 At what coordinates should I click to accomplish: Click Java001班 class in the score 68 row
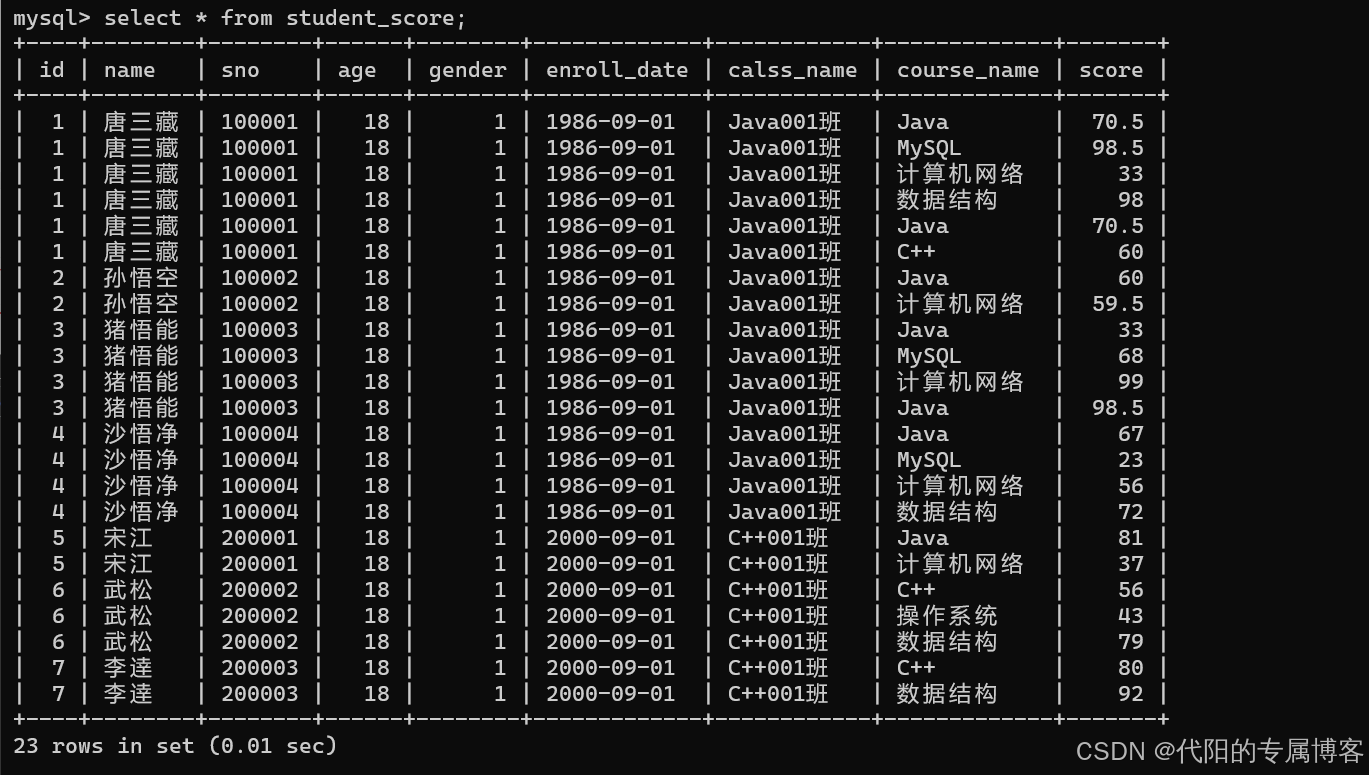point(785,356)
